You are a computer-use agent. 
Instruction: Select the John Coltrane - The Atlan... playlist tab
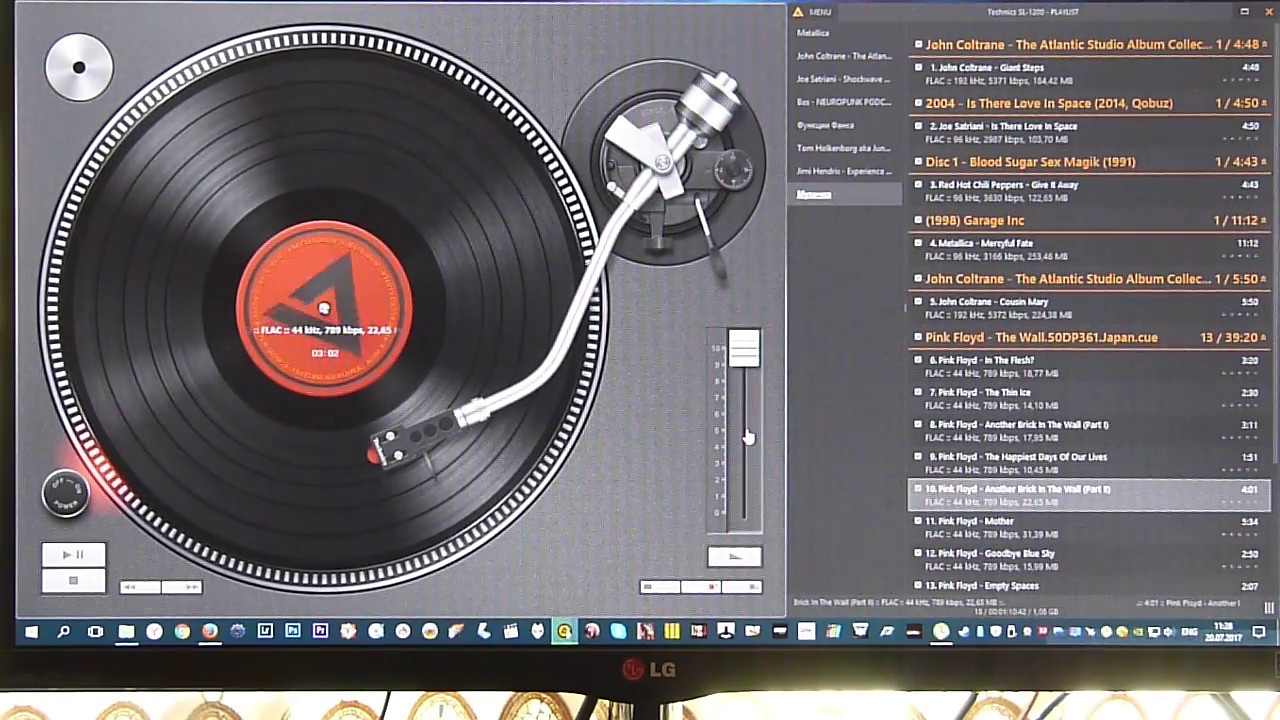pos(844,56)
